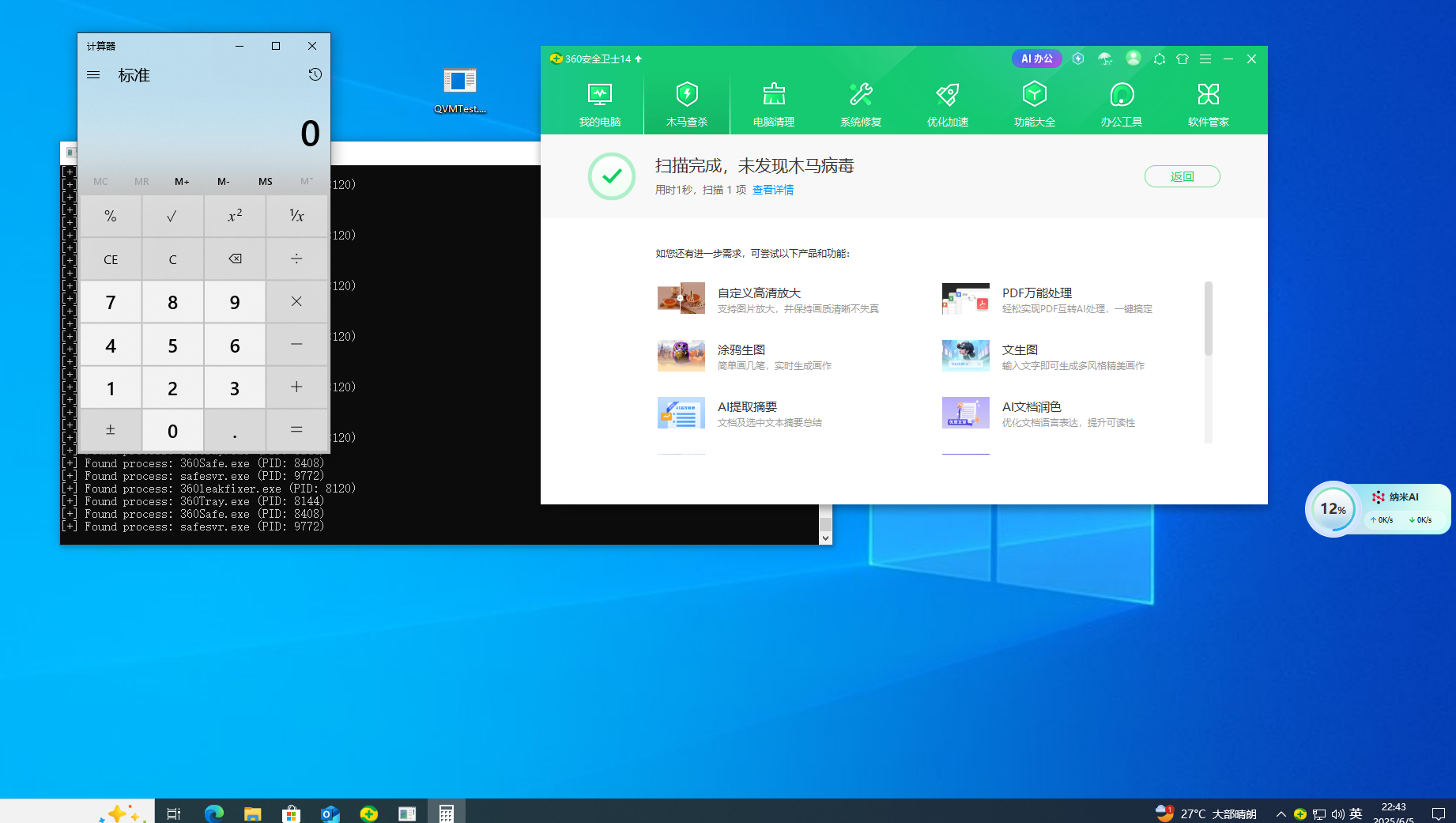Click the minus key on the calculator

(x=296, y=345)
